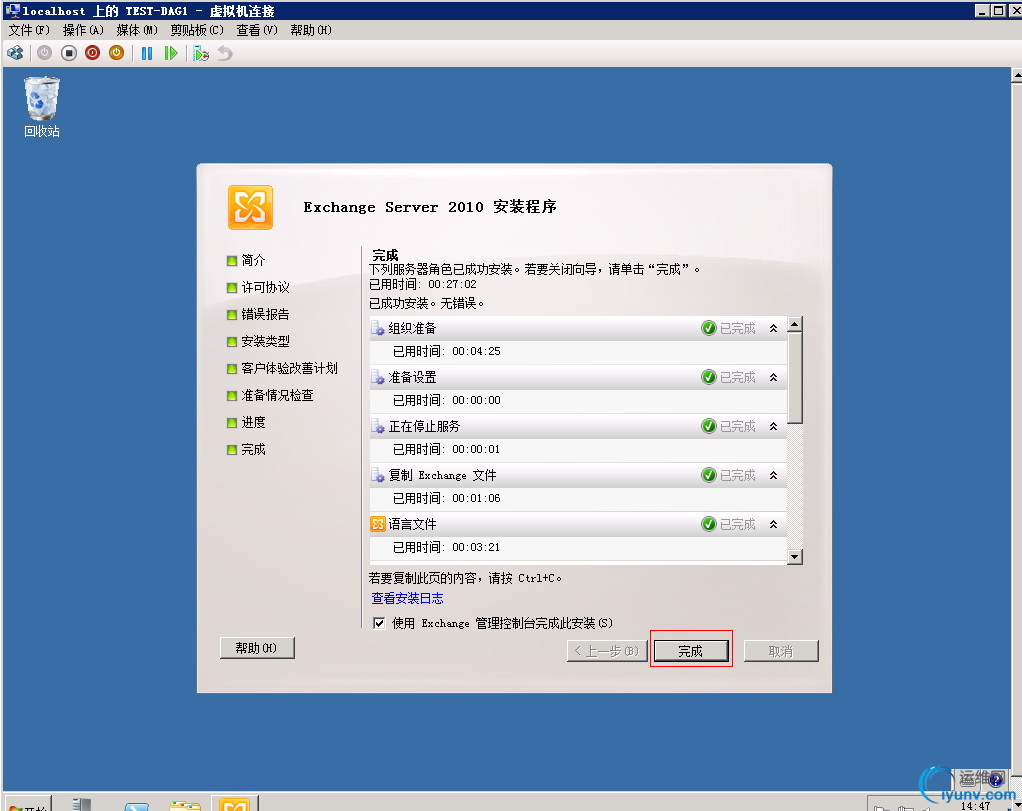The width and height of the screenshot is (1022, 811).
Task: Select the 进度 step in the sidebar
Action: tap(253, 422)
